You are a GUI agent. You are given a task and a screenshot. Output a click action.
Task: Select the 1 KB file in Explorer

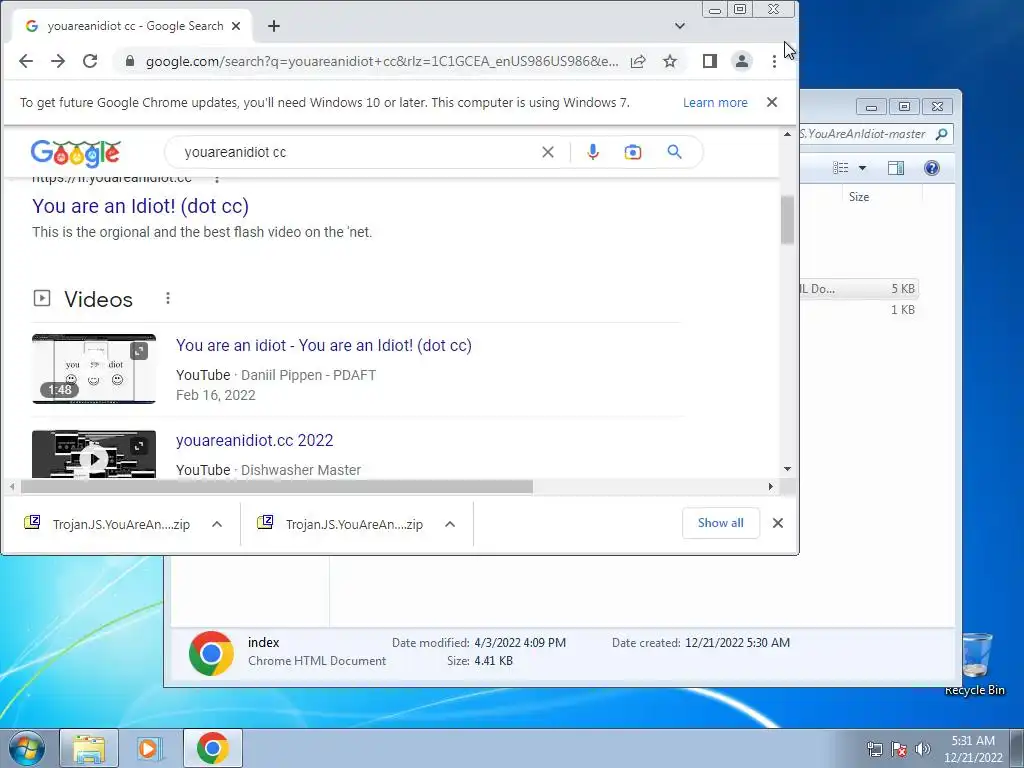point(859,310)
